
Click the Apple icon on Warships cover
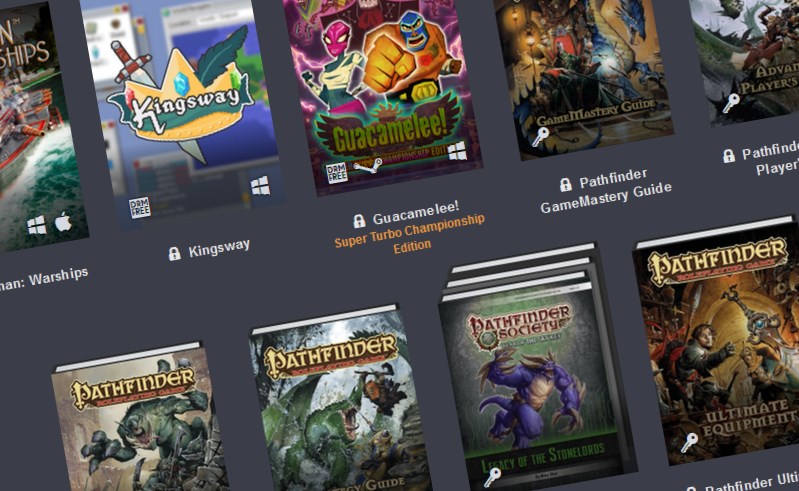(63, 222)
